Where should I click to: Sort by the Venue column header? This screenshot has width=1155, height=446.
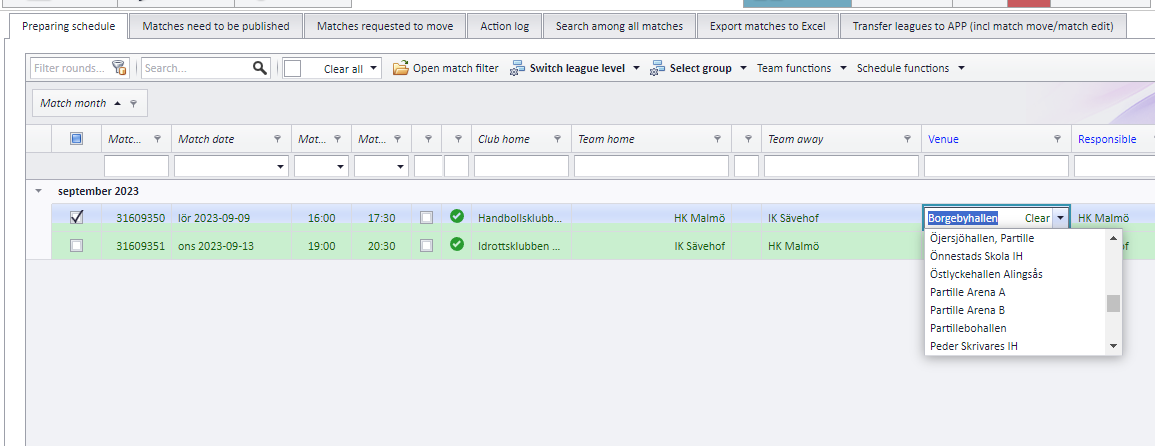[943, 139]
